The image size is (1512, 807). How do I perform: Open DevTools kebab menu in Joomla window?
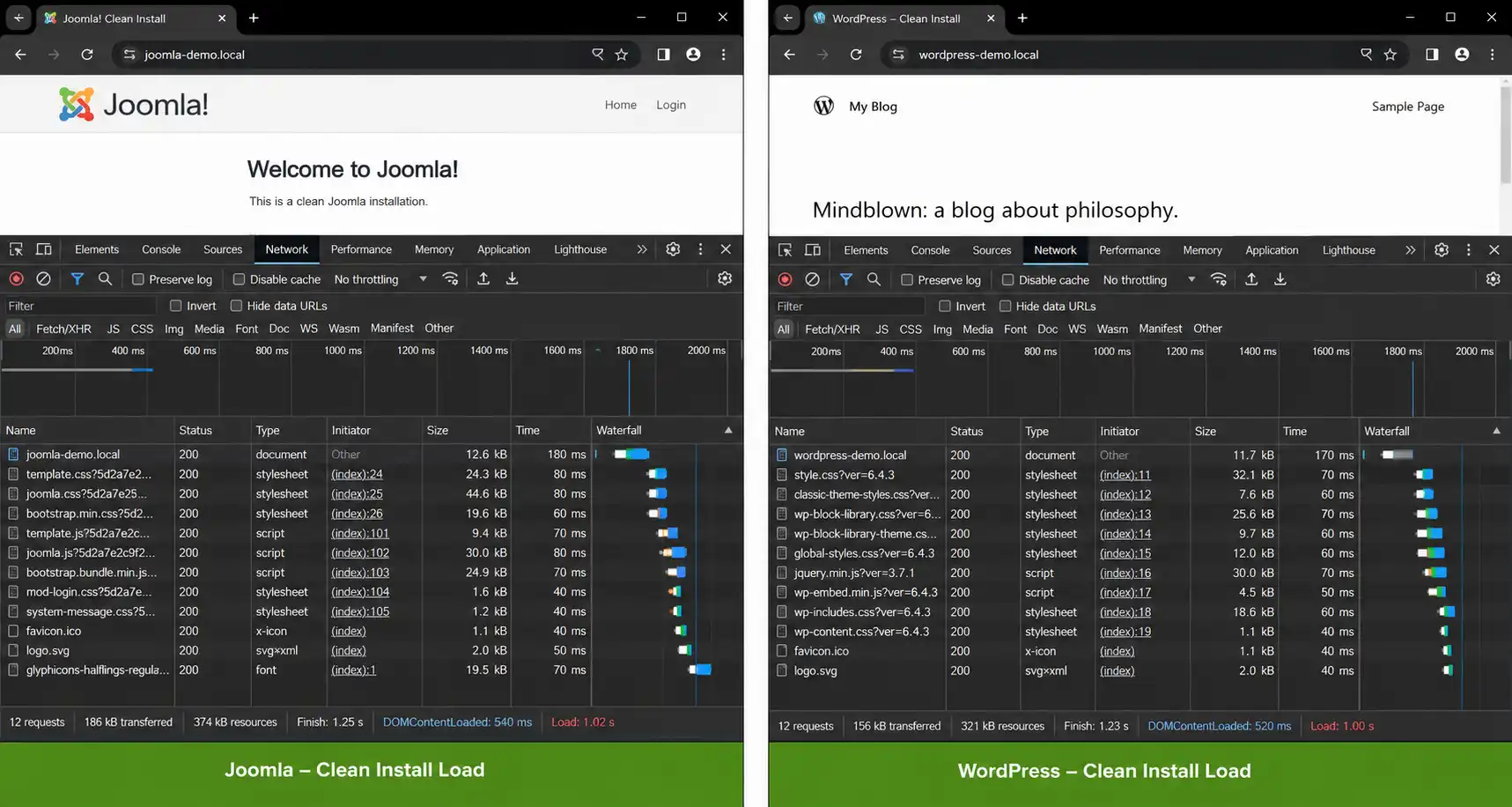pos(700,249)
